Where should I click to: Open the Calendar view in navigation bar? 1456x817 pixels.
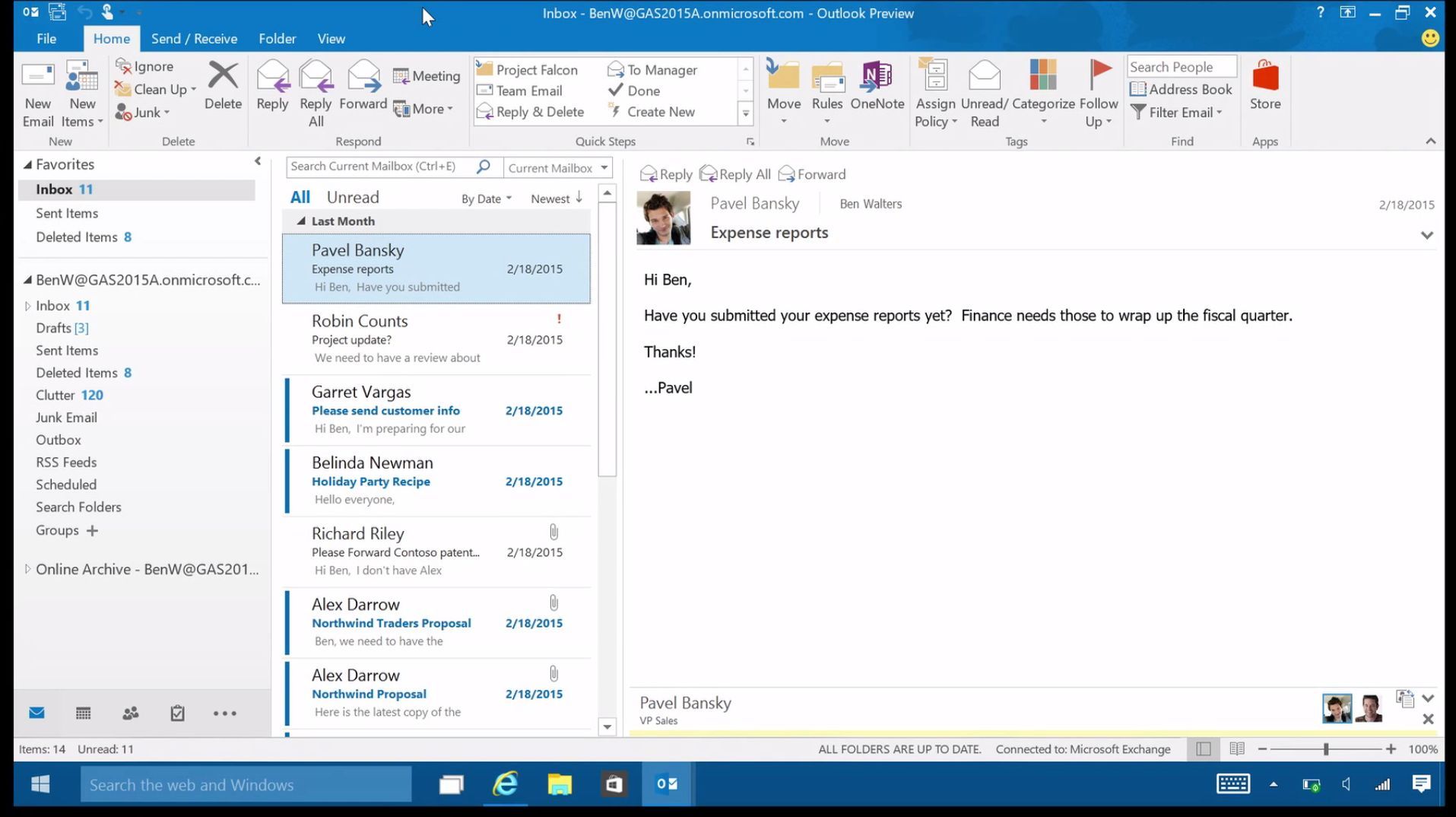(84, 713)
